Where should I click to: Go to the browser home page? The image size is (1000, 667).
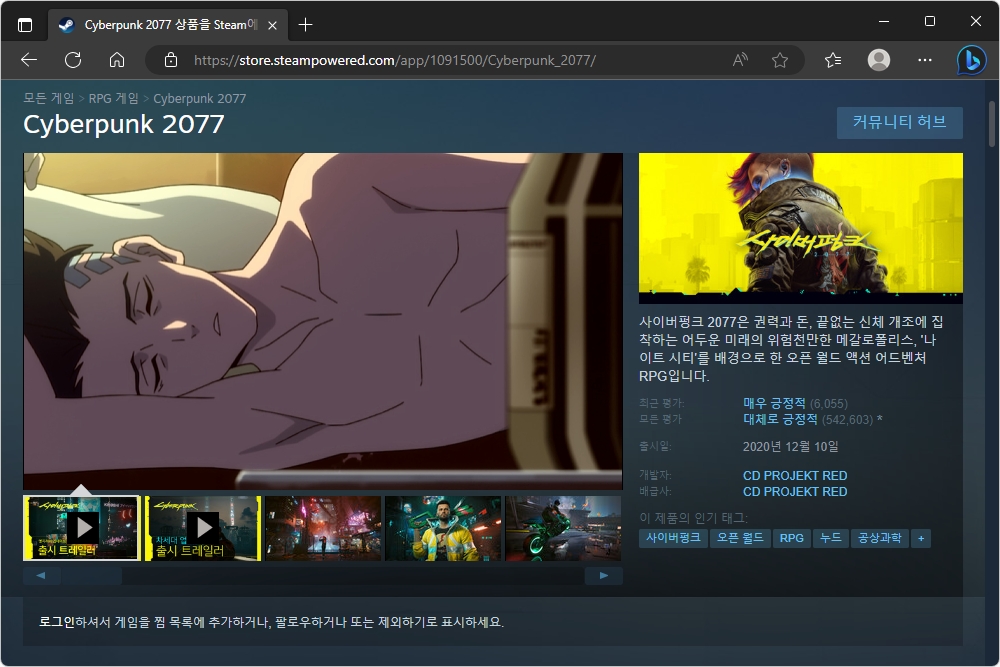(x=117, y=60)
